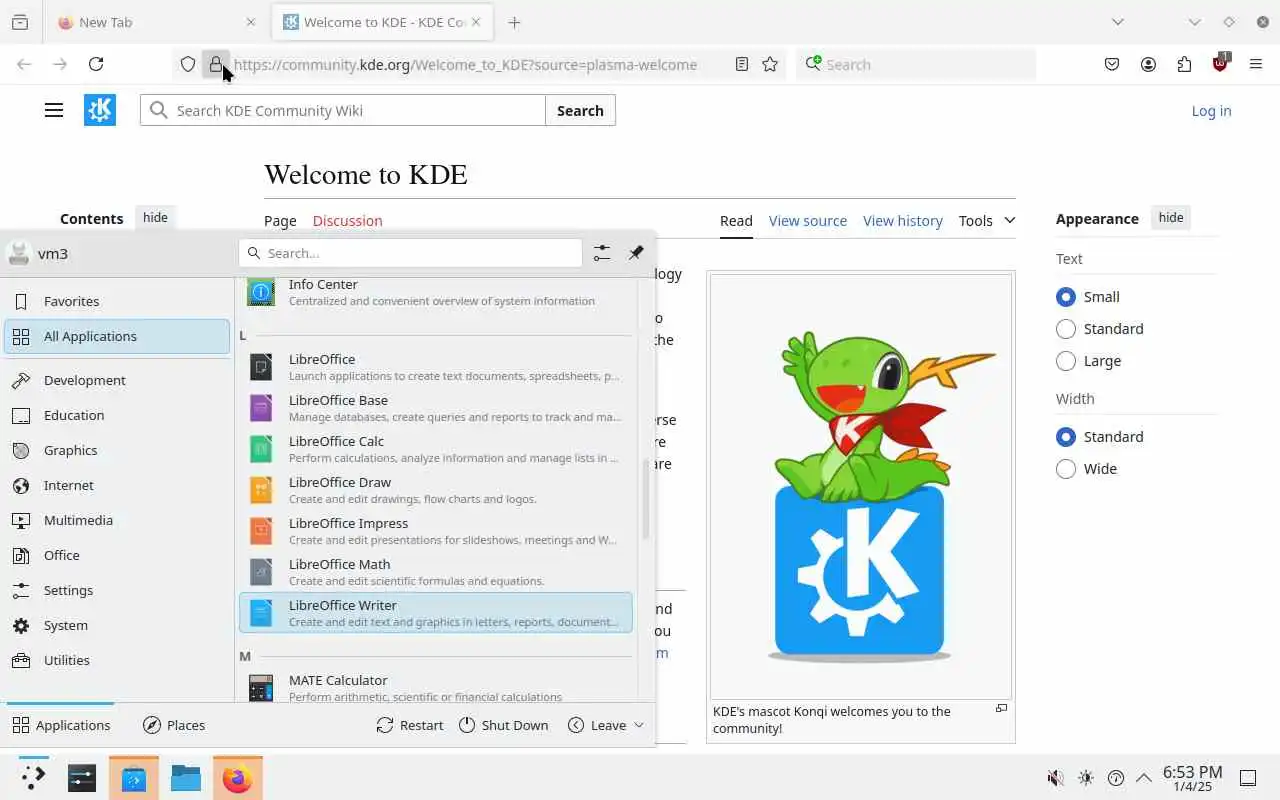Switch to Places tab in launcher

(x=174, y=725)
